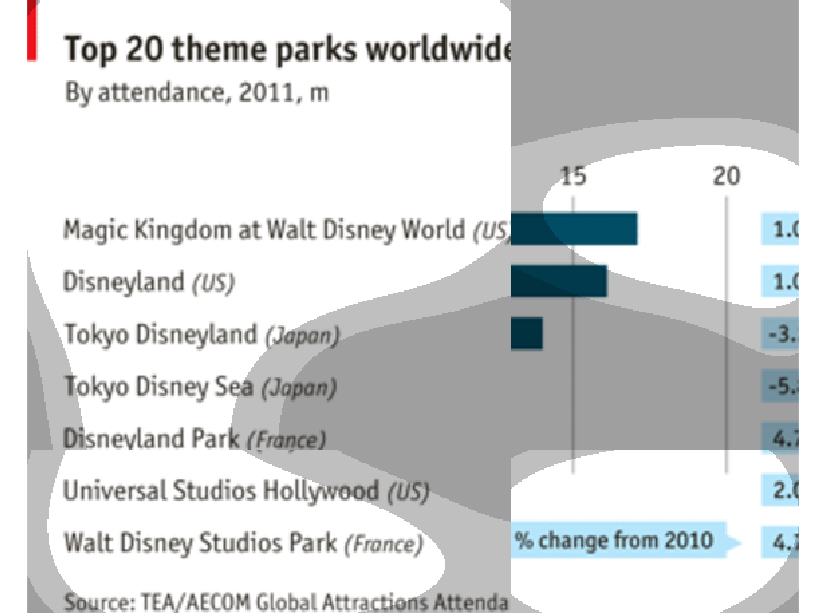Image resolution: width=825 pixels, height=613 pixels.
Task: Click the Magic Kingdom attendance bar
Action: click(574, 229)
